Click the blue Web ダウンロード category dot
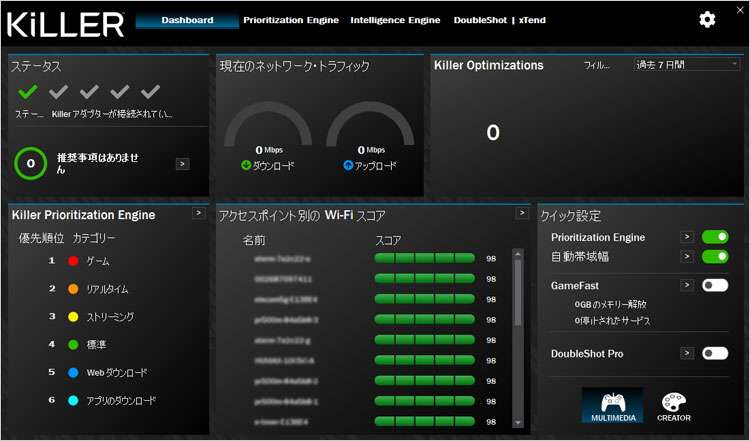 pyautogui.click(x=73, y=373)
